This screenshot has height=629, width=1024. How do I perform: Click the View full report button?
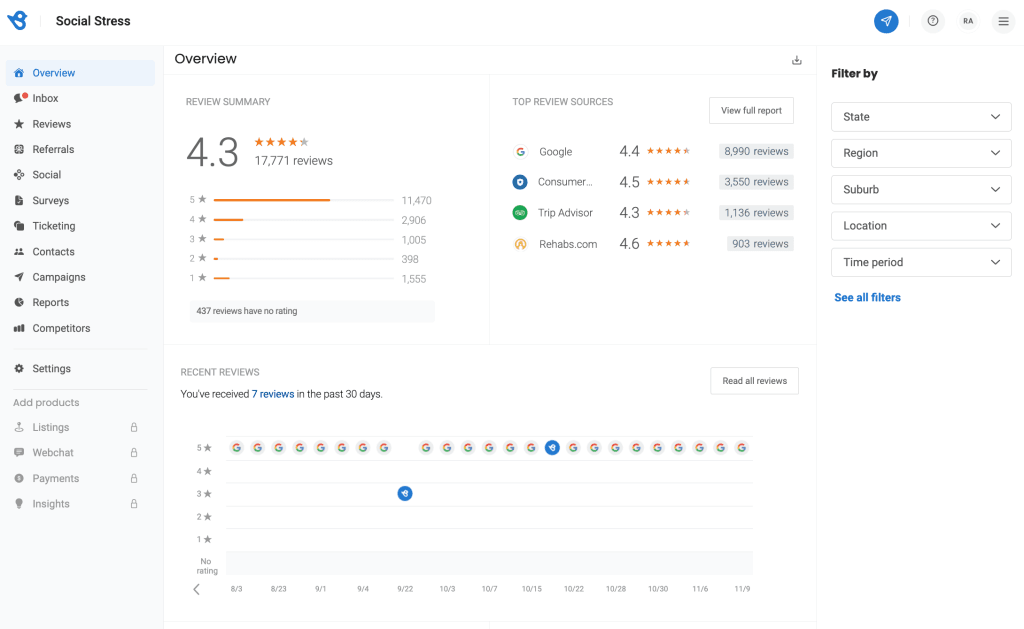751,110
